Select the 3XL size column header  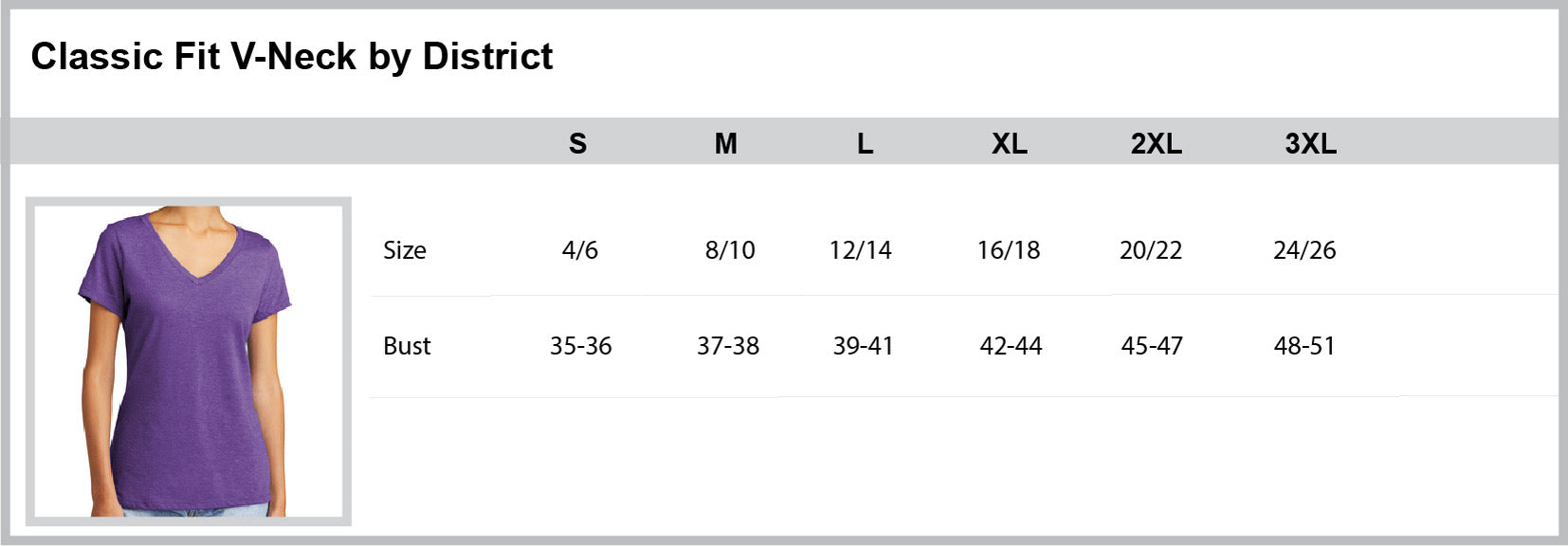pyautogui.click(x=1310, y=143)
